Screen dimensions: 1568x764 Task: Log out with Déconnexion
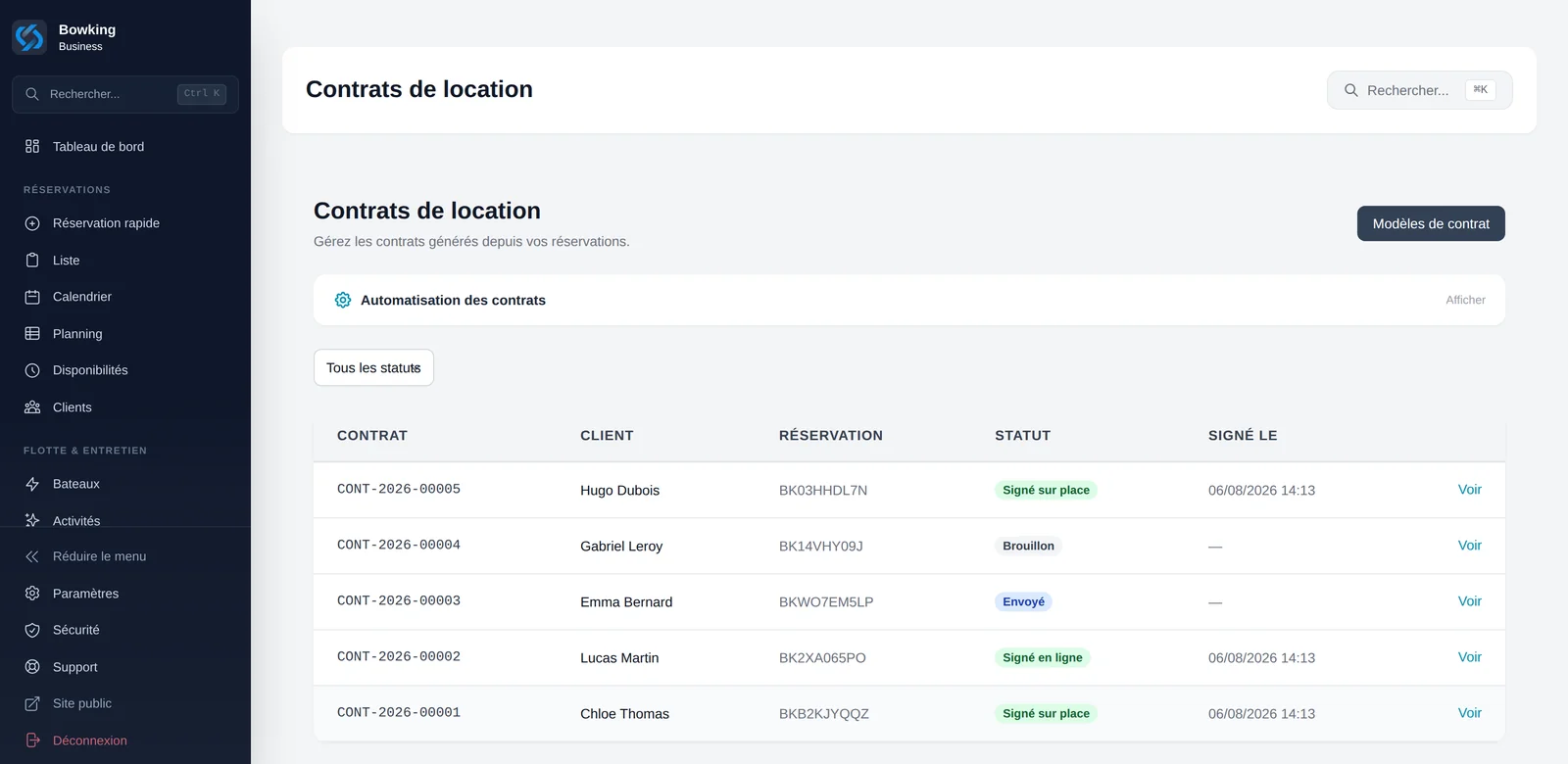[125, 740]
